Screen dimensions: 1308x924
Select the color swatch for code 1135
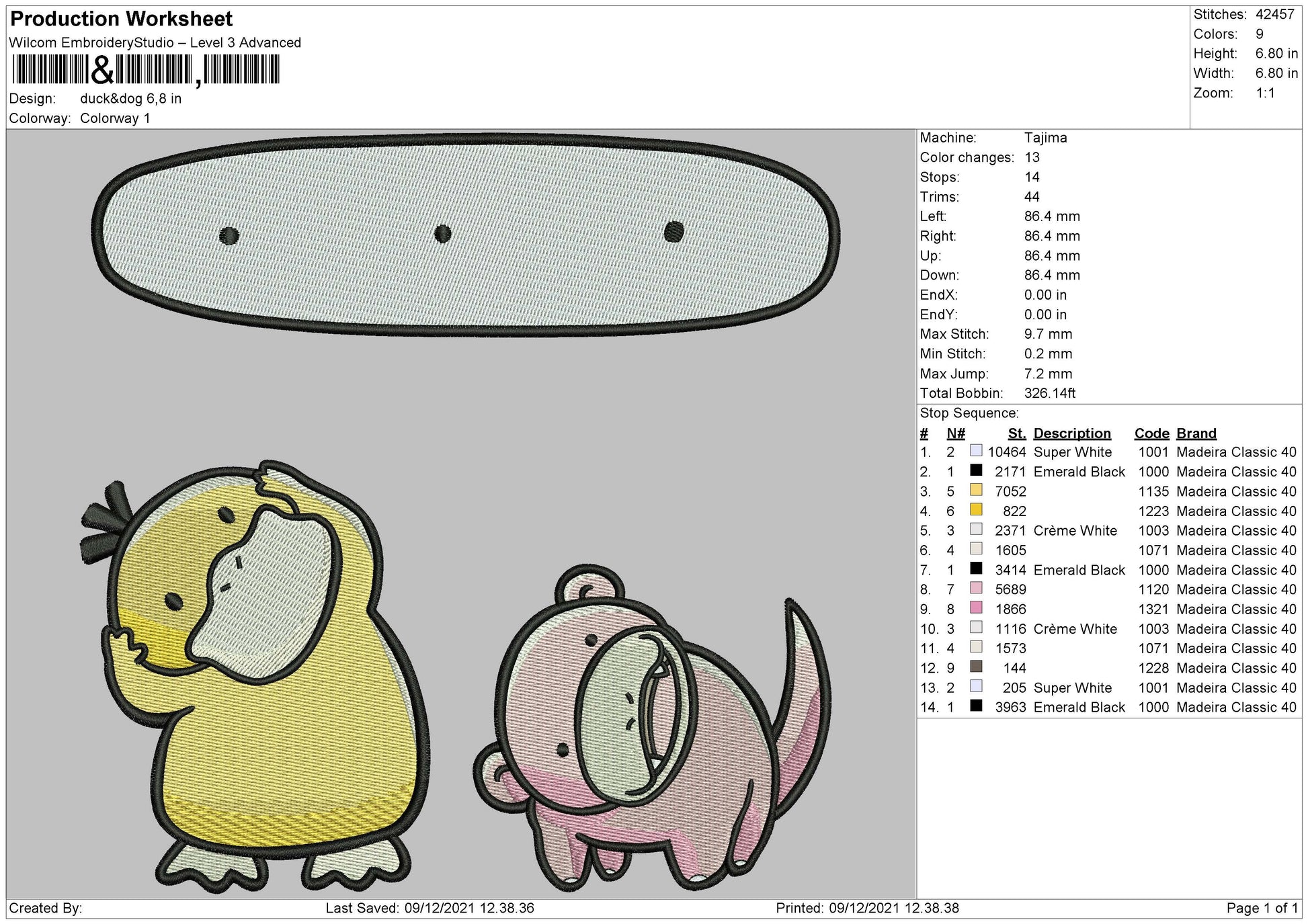(x=976, y=490)
